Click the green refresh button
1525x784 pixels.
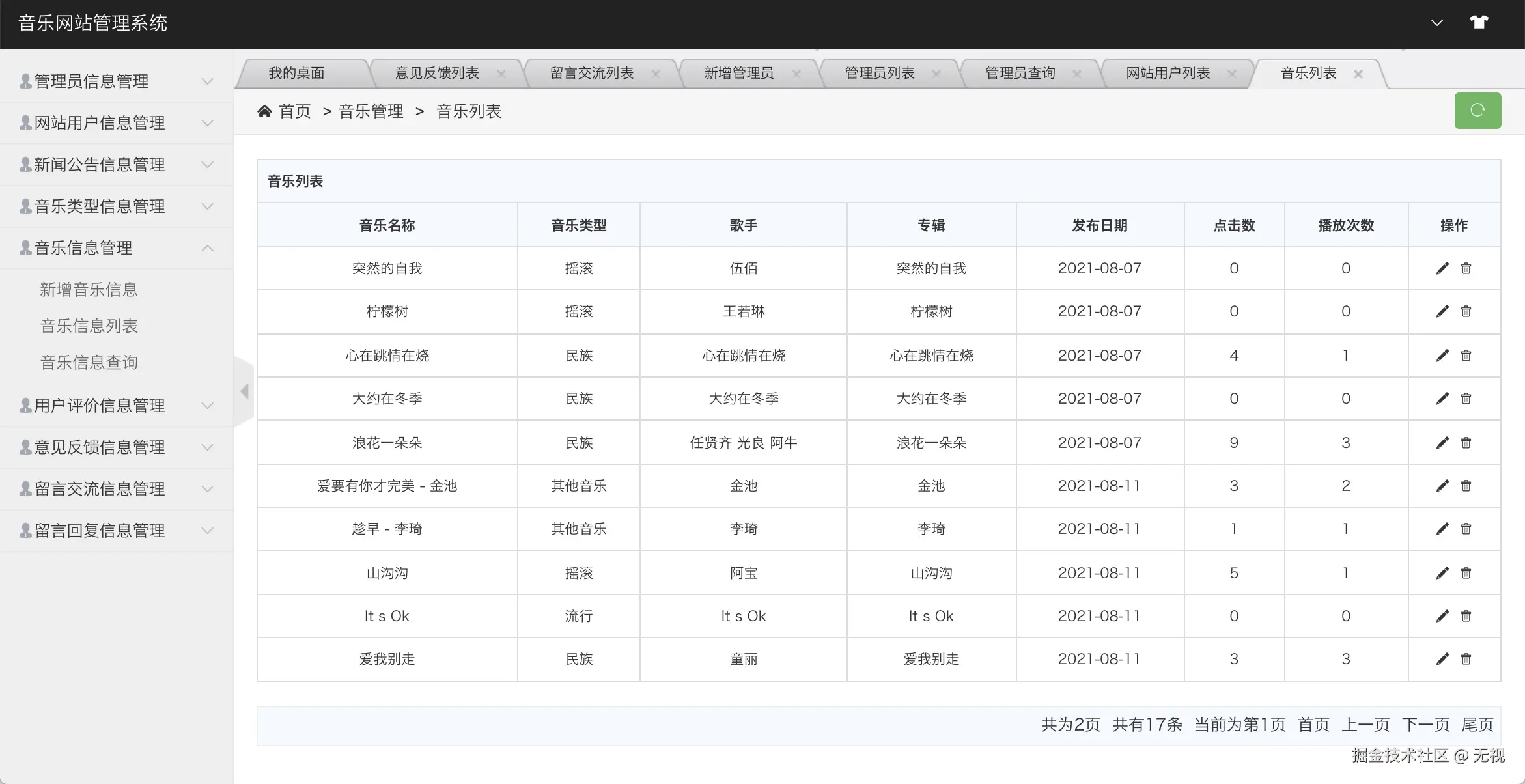pos(1477,111)
